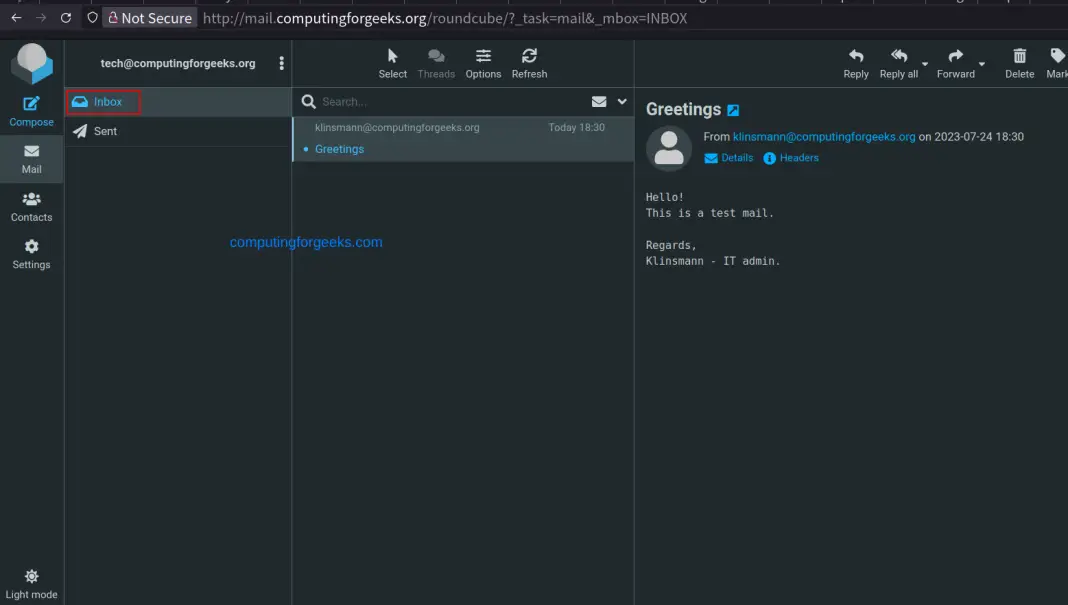Delete the message with trash icon
The height and width of the screenshot is (605, 1068).
[1019, 63]
